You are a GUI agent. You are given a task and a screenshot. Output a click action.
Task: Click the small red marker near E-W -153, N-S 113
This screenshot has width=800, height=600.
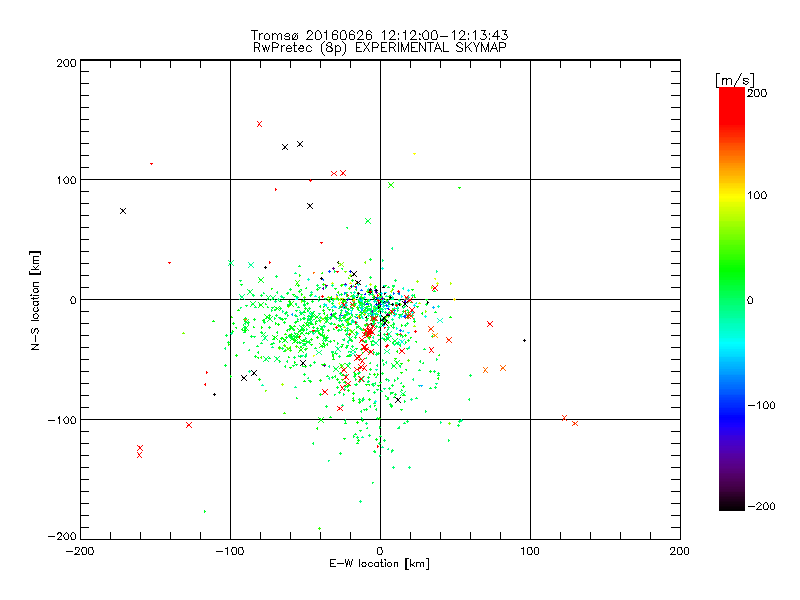tap(152, 164)
